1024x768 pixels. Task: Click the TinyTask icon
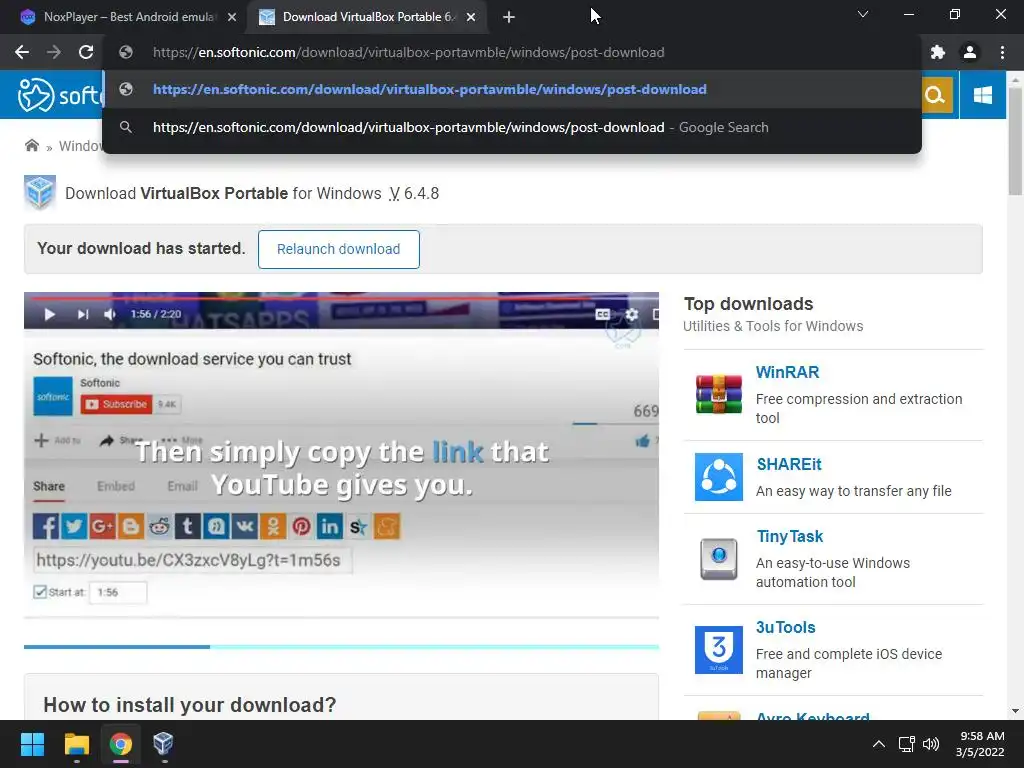pos(718,559)
